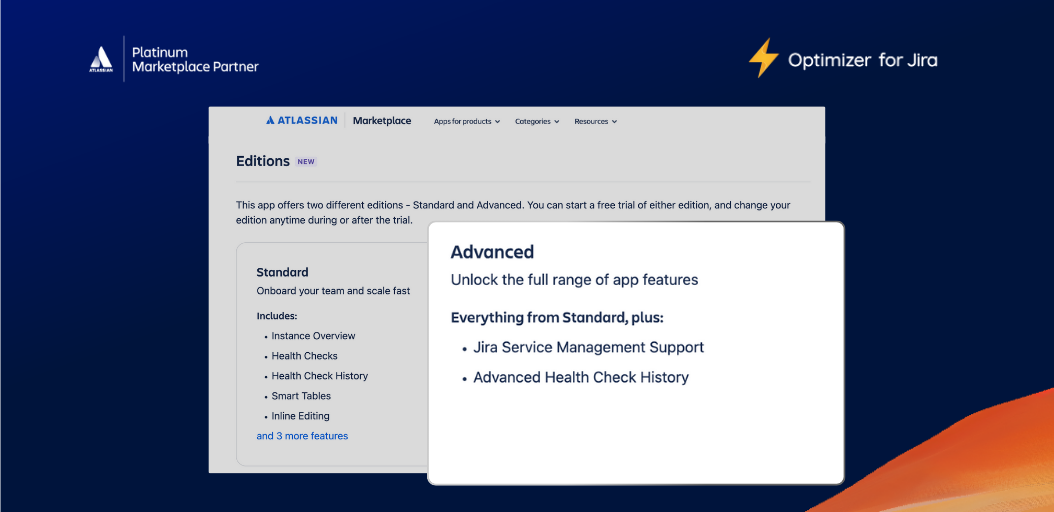
Task: Click the Optimizer lightning bolt icon
Action: tap(764, 58)
